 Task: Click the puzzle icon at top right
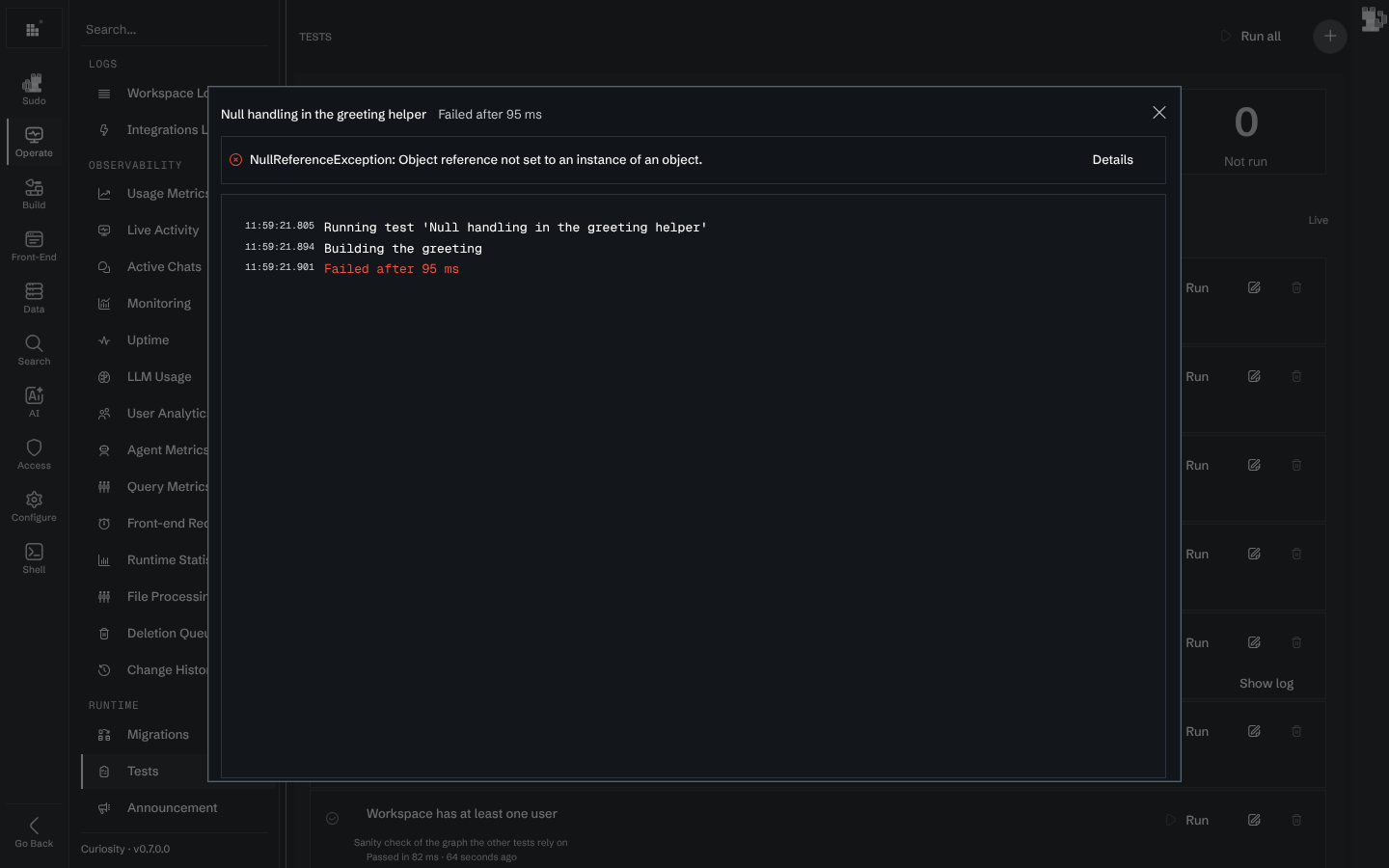coord(1374,19)
